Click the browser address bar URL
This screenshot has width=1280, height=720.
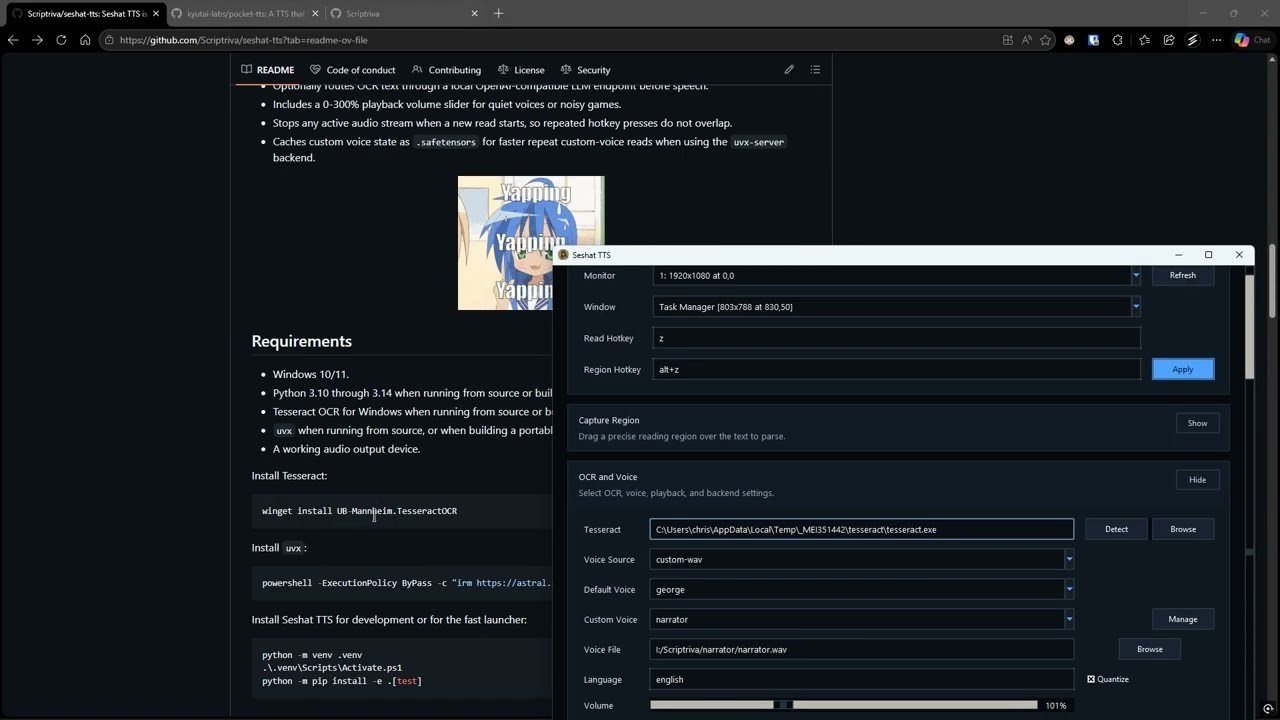pyautogui.click(x=243, y=40)
